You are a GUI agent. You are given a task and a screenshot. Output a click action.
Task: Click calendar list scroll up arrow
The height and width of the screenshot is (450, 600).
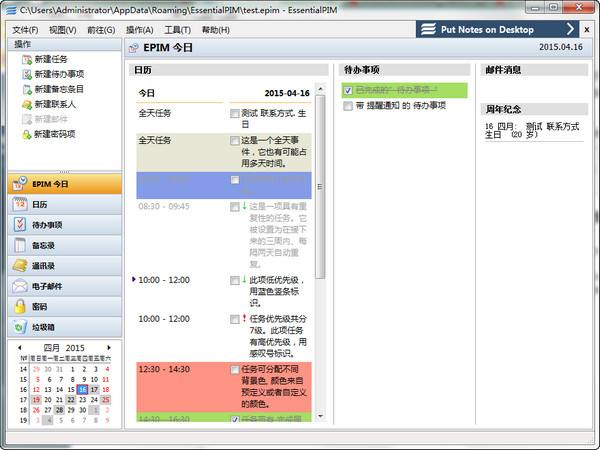[320, 89]
